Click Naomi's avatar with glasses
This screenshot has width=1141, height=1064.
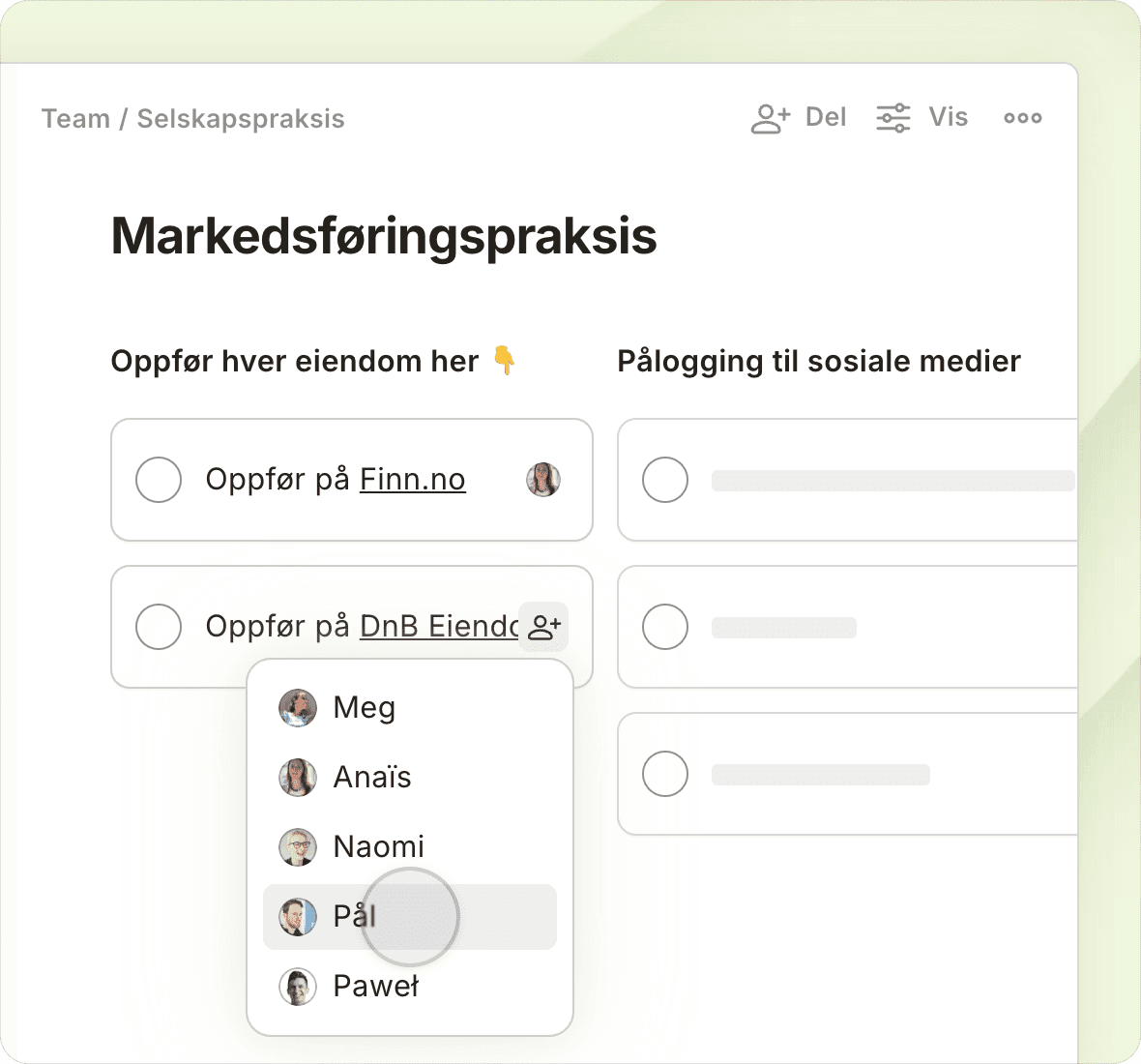click(x=298, y=847)
